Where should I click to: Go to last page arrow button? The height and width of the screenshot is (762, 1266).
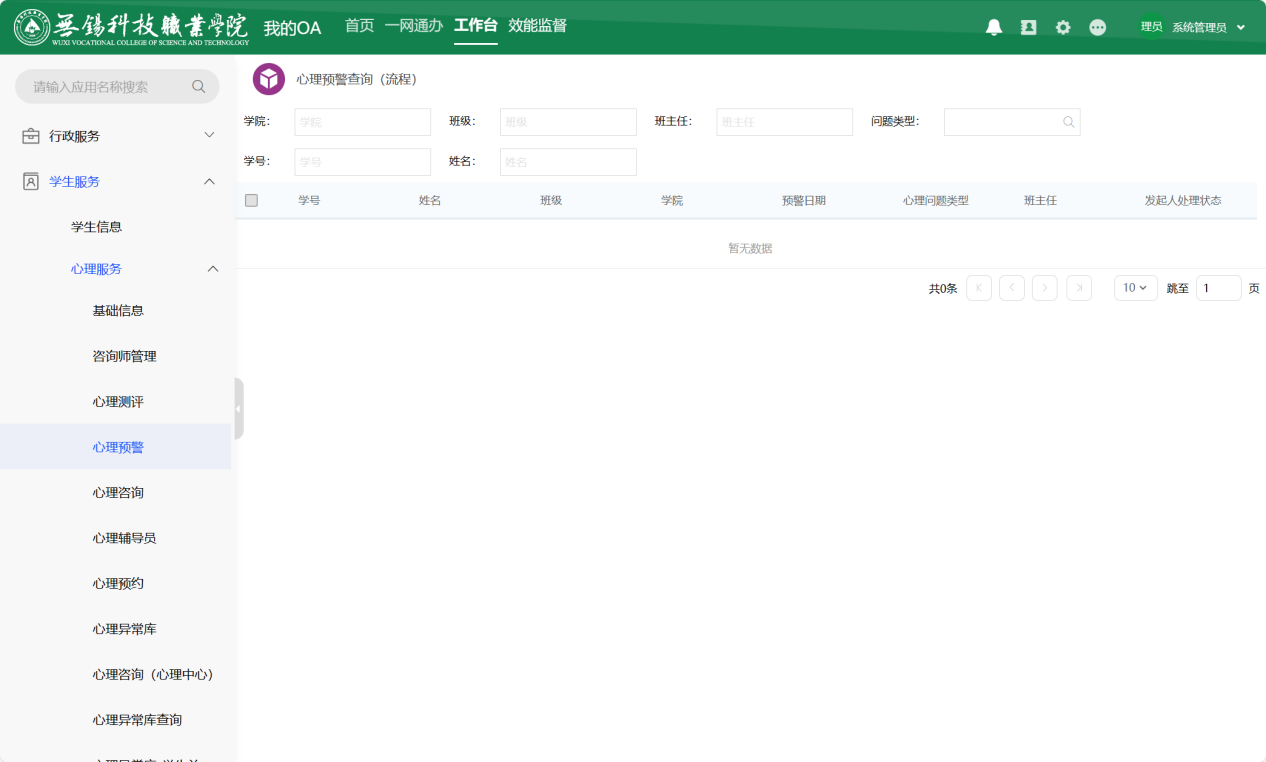coord(1079,288)
